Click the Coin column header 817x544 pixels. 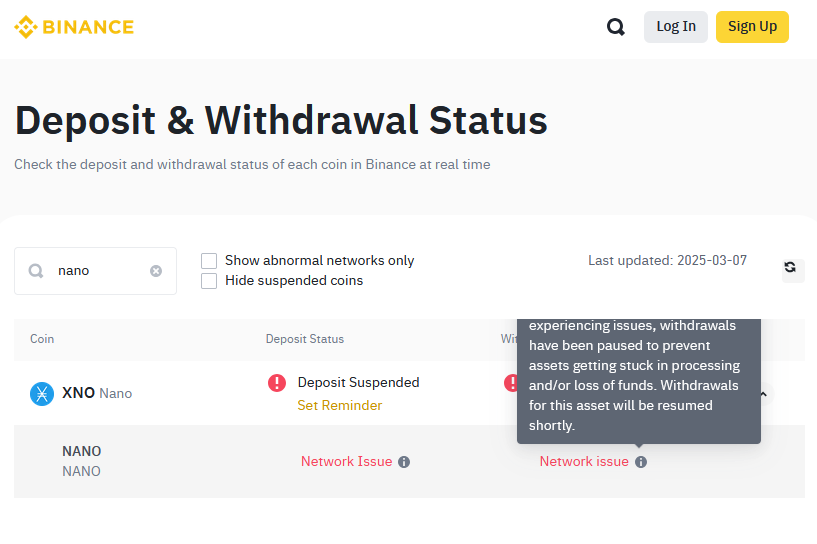tap(42, 339)
